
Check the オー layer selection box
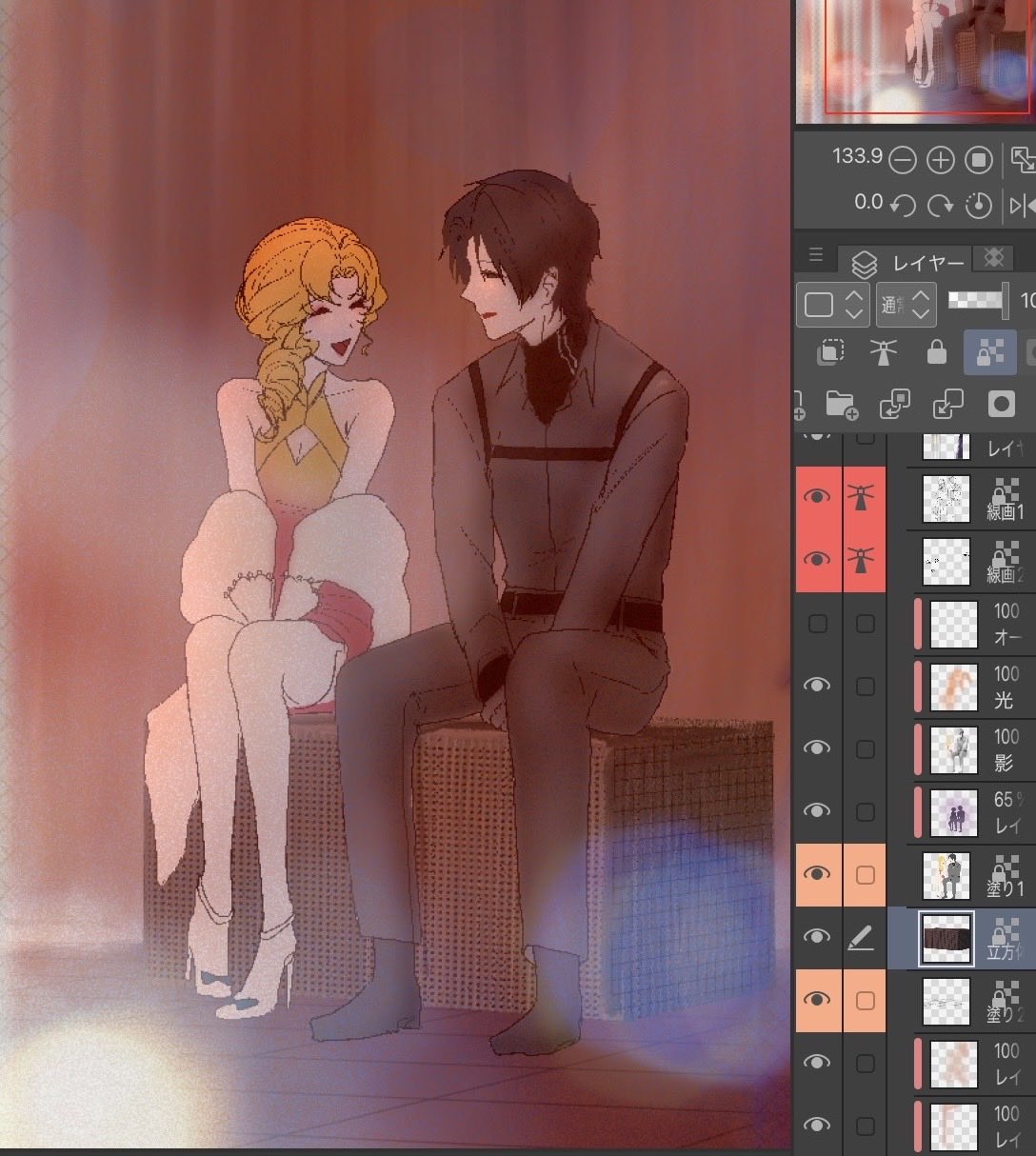click(x=865, y=624)
